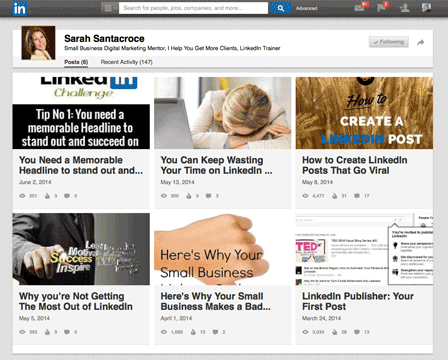Open the woman sleeping at laptop image
The image size is (448, 360).
222,113
